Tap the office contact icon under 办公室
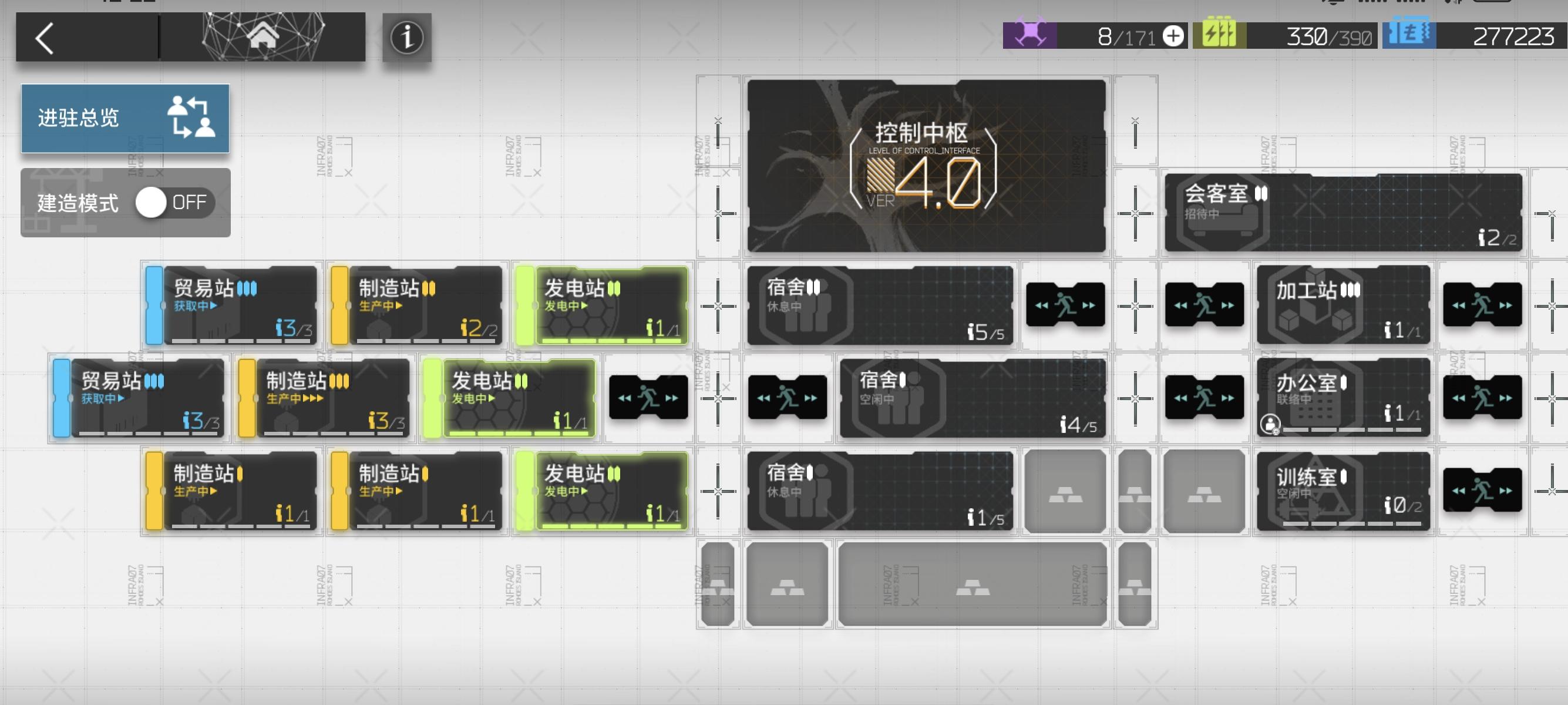Image resolution: width=1568 pixels, height=705 pixels. 1270,424
